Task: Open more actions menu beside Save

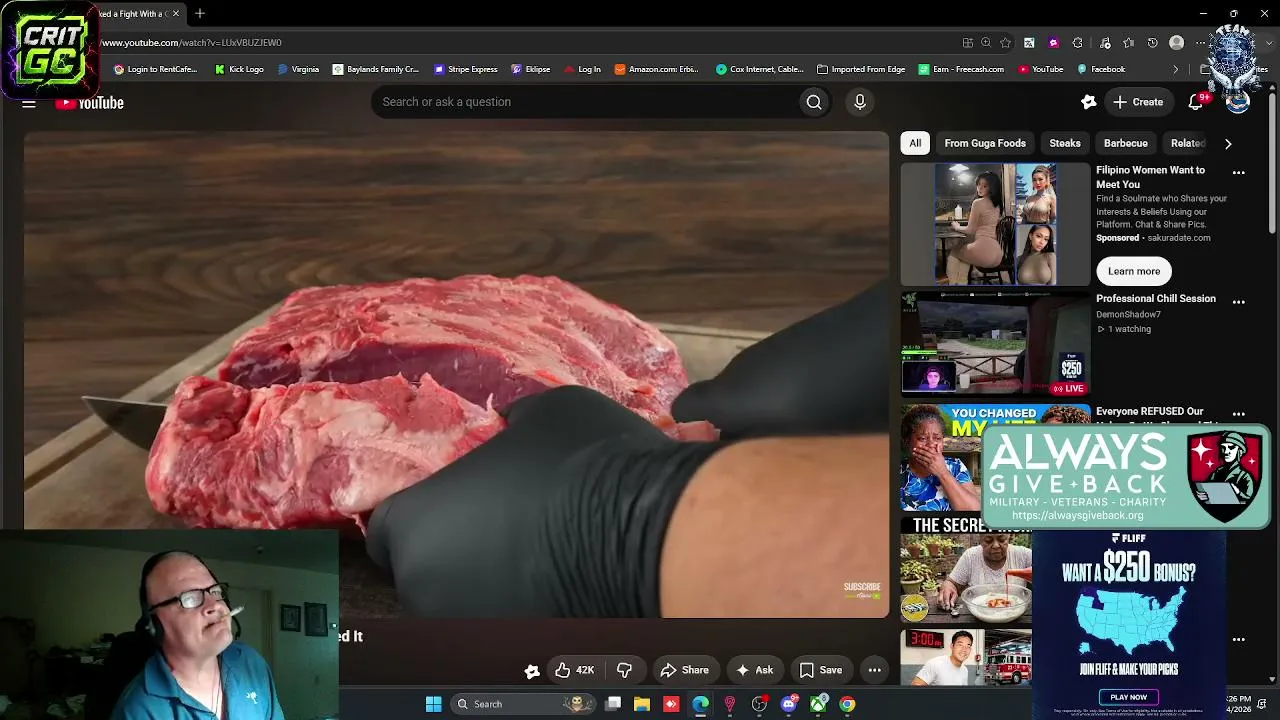Action: point(875,670)
